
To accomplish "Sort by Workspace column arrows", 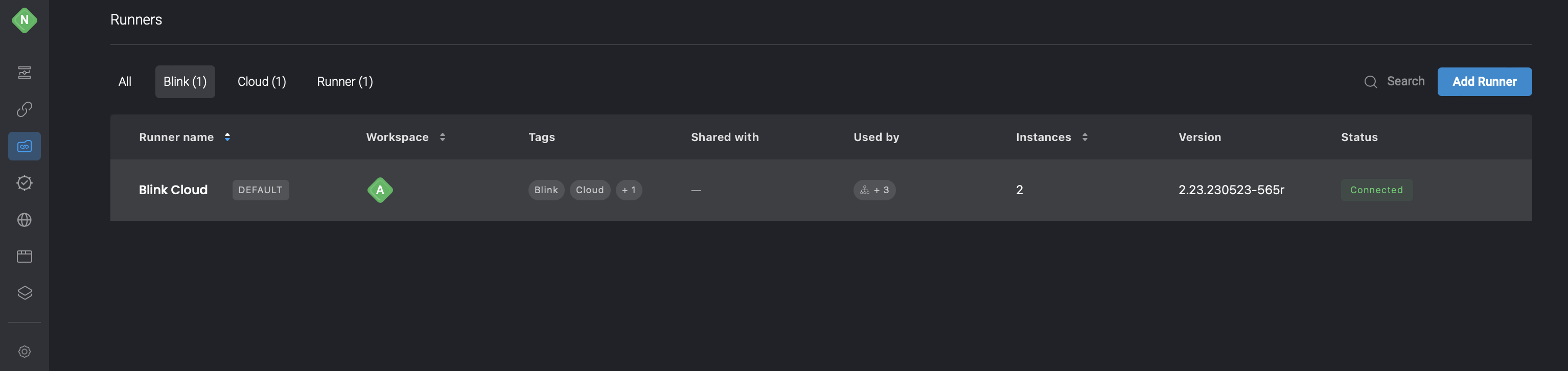I will tap(443, 137).
